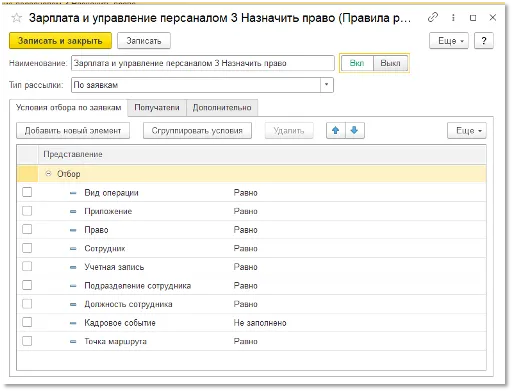Click the dash icon beside Кадровое событие
This screenshot has height=392, width=513.
[x=73, y=323]
